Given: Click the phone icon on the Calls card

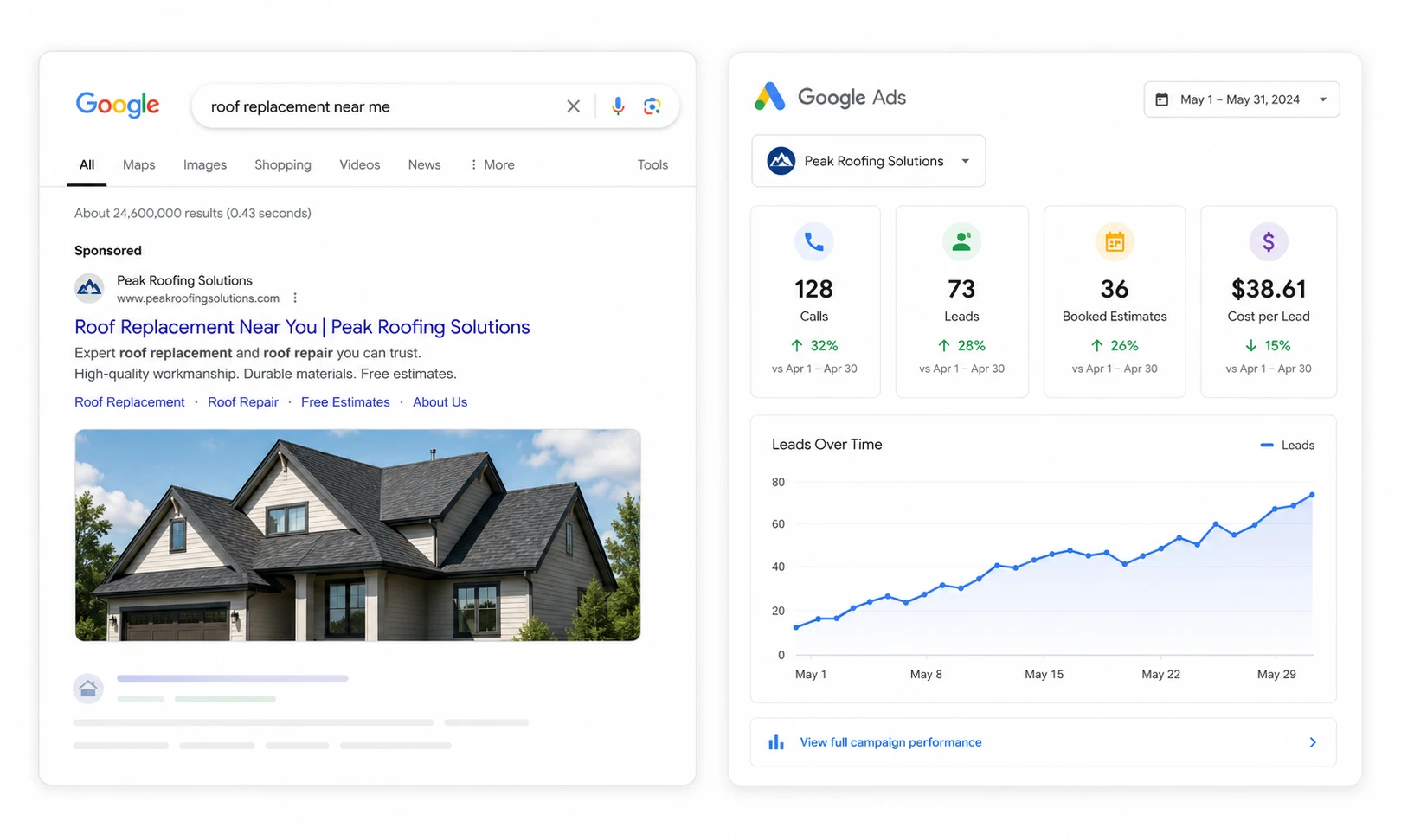Looking at the screenshot, I should point(814,241).
